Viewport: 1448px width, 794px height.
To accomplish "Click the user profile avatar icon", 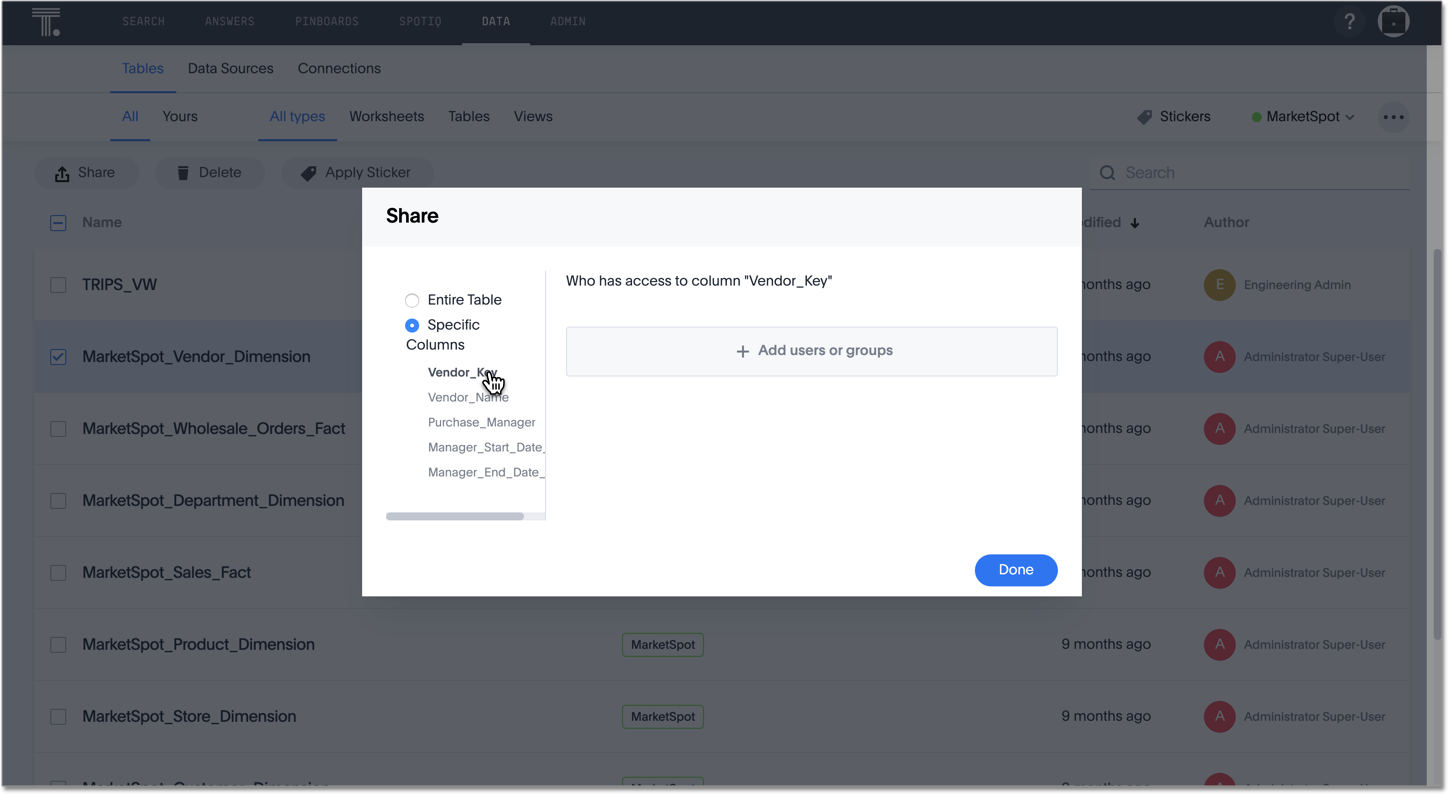I will click(1393, 20).
